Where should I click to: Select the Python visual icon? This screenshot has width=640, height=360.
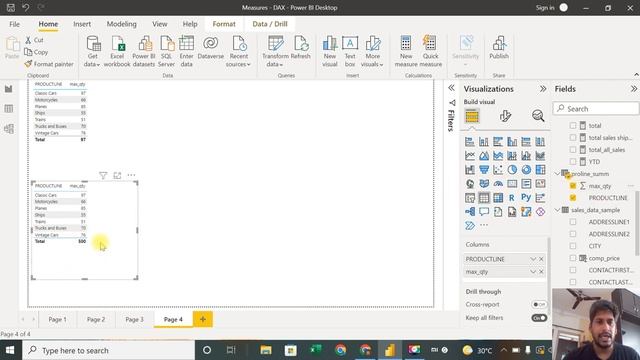[x=526, y=198]
